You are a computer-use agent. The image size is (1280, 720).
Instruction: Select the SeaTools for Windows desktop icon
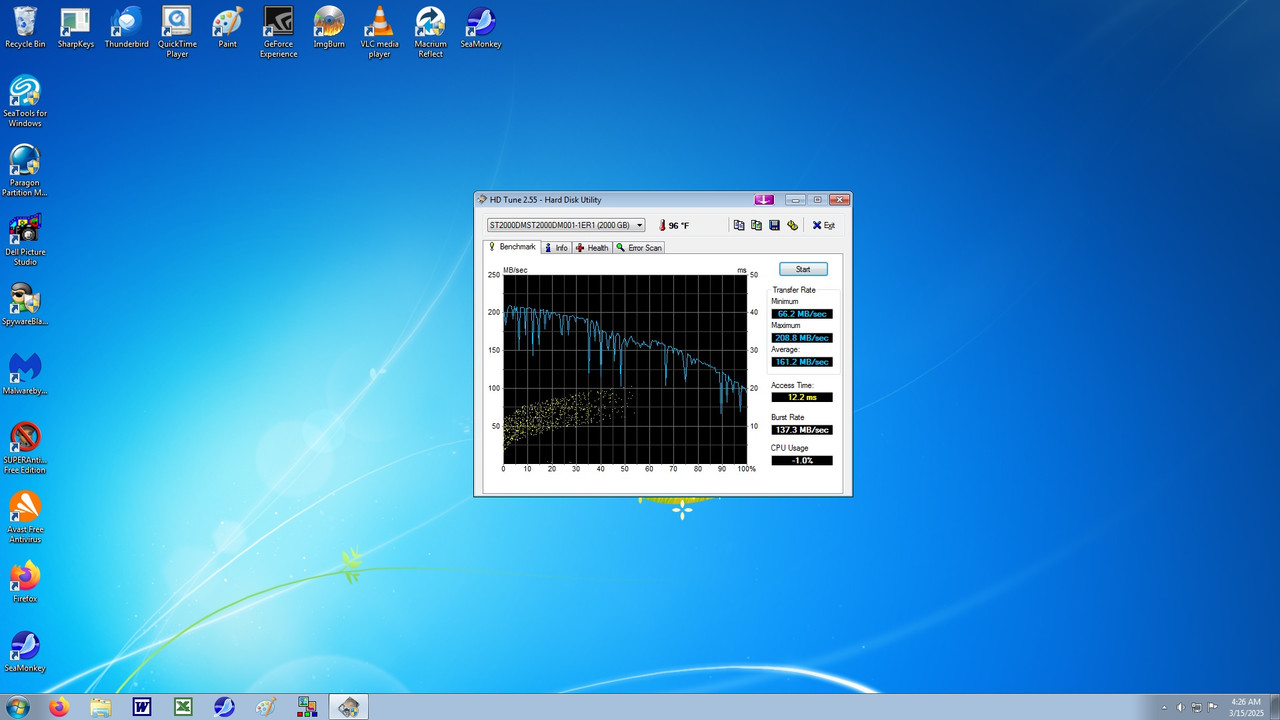[25, 101]
